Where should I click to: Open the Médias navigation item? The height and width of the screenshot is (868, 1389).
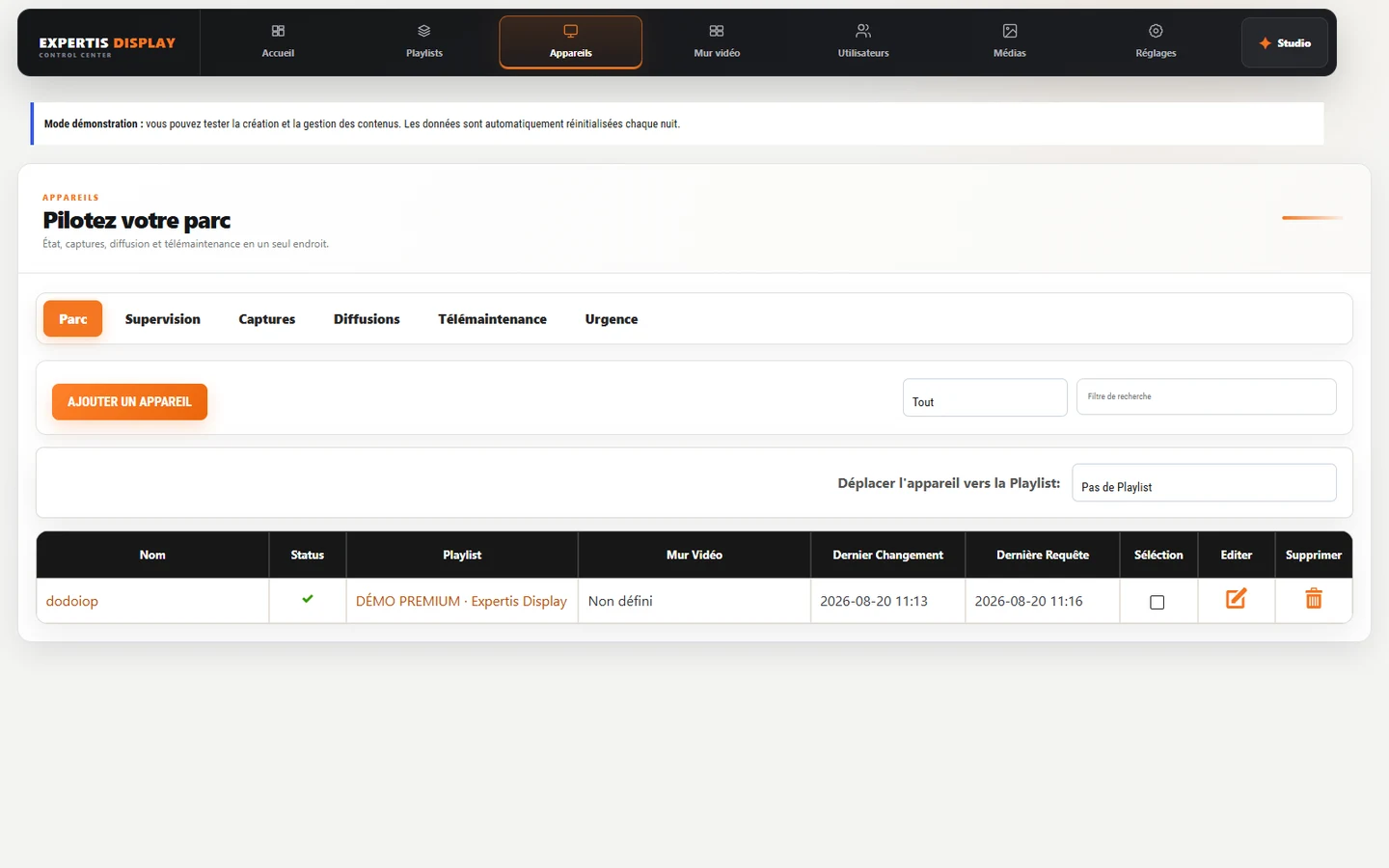pyautogui.click(x=1010, y=42)
